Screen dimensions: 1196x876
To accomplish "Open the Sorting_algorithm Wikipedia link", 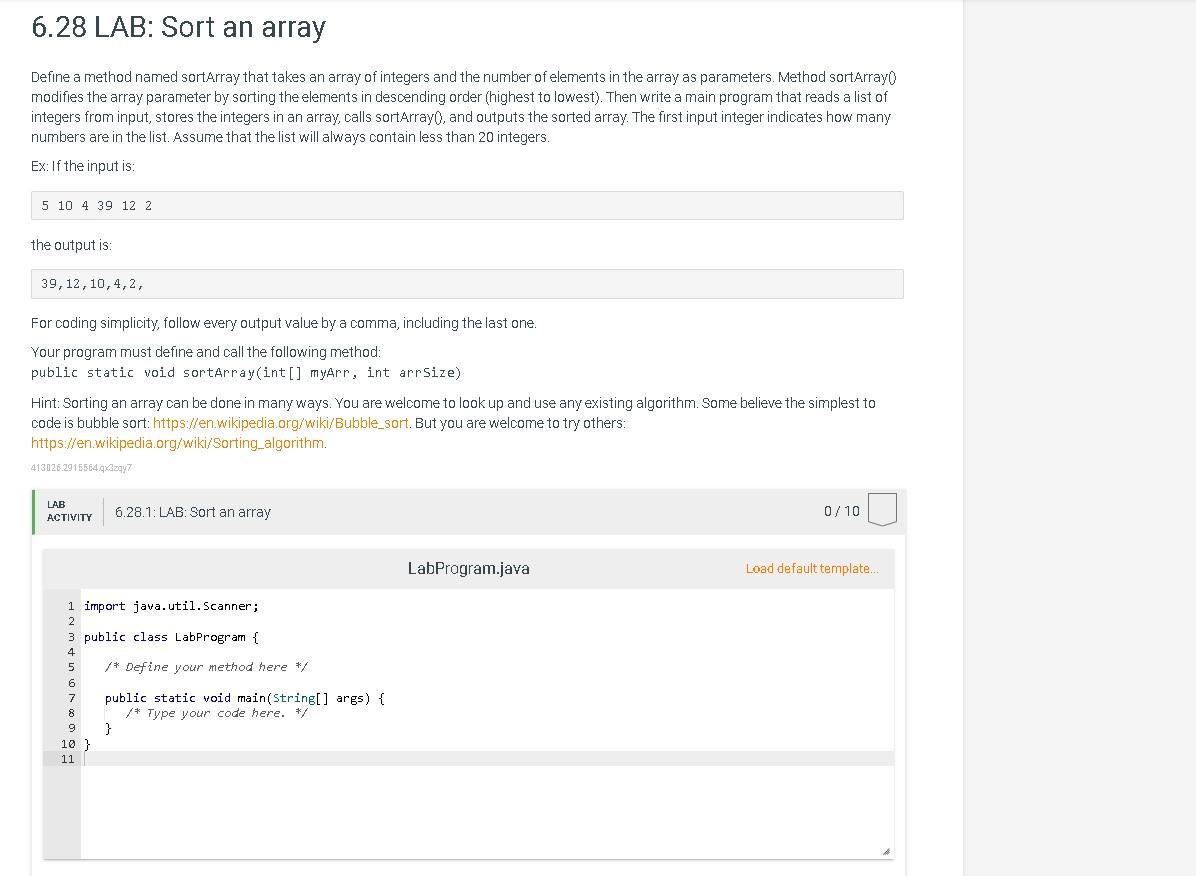I will point(176,442).
